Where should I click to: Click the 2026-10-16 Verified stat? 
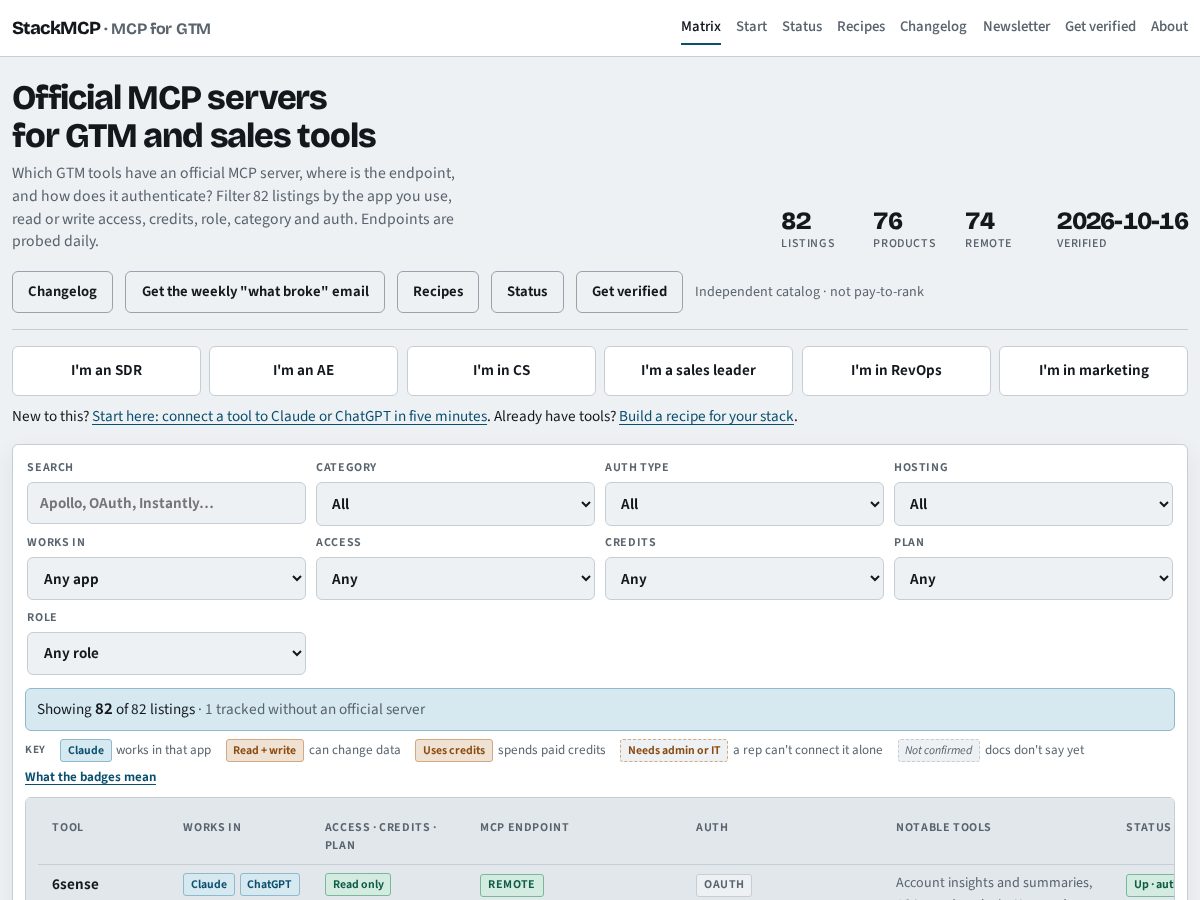(1122, 229)
